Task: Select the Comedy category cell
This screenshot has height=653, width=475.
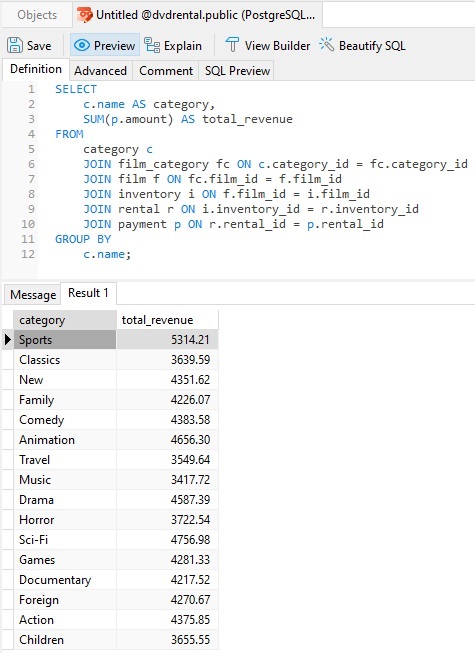Action: [65, 419]
